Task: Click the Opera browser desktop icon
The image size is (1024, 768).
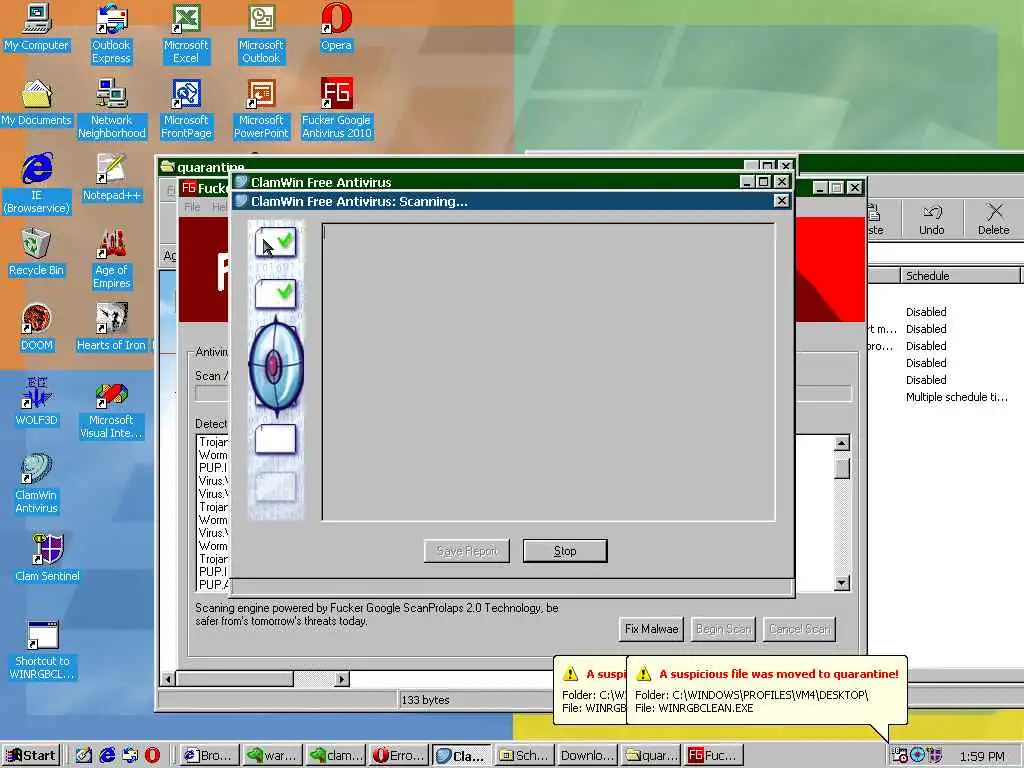Action: [x=336, y=28]
